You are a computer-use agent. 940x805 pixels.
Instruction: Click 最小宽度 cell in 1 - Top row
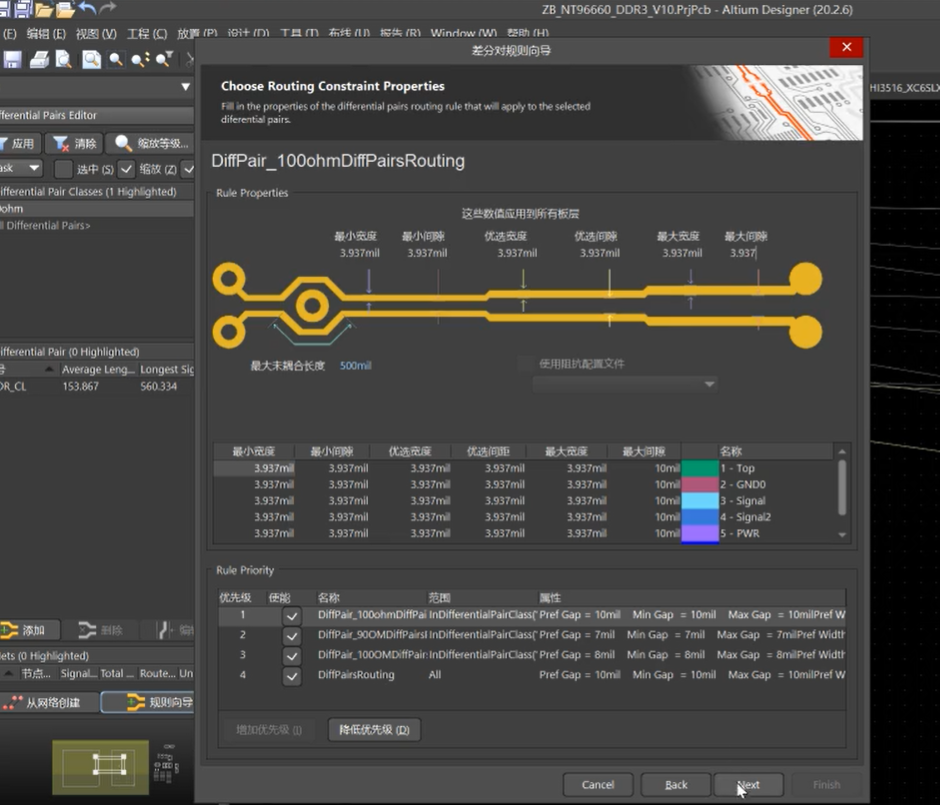254,468
